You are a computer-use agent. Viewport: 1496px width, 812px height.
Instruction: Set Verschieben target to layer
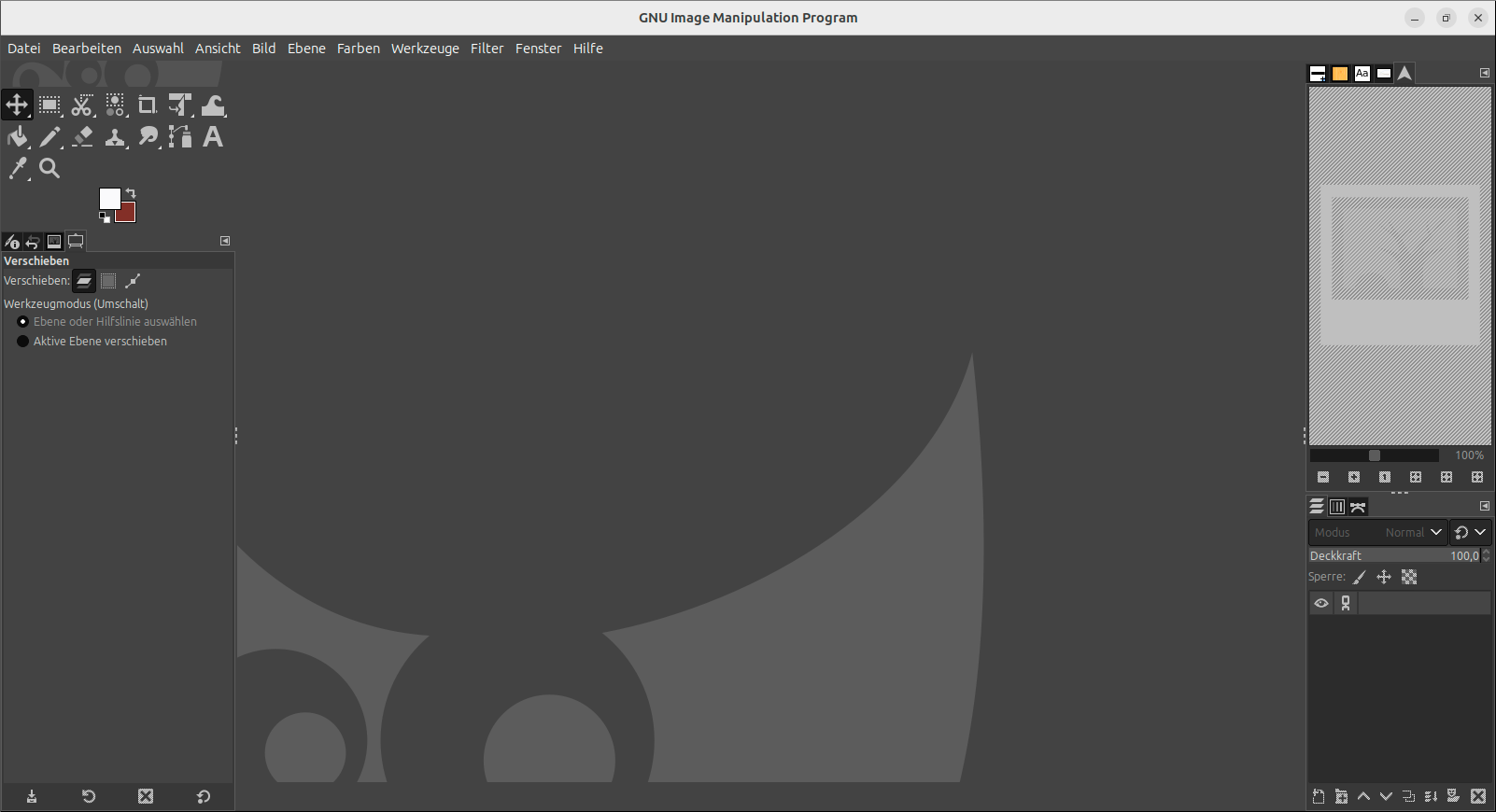pos(84,280)
